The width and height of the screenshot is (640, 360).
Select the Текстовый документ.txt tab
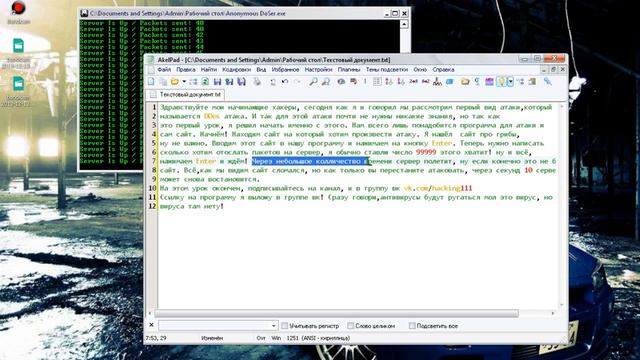click(186, 94)
